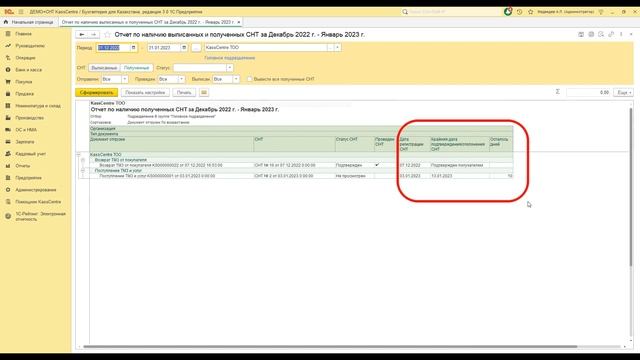Click the Показать настройки button
The height and width of the screenshot is (360, 640).
click(x=145, y=93)
